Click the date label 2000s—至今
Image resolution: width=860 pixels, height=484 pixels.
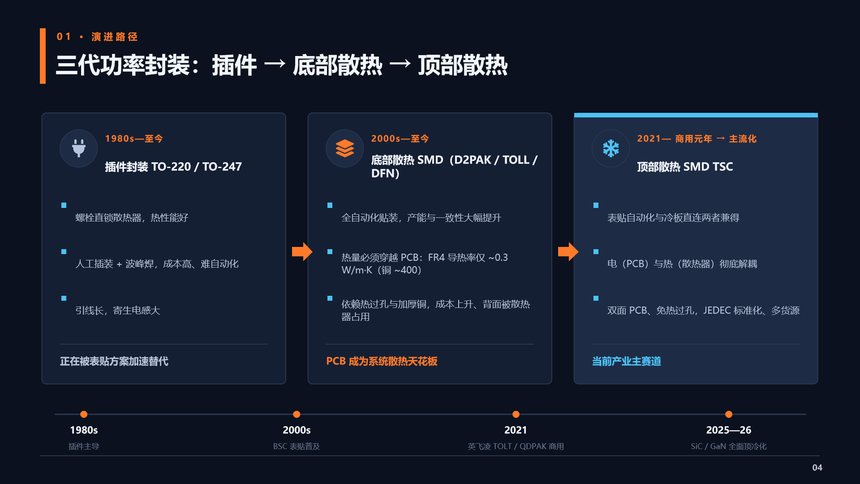click(400, 139)
